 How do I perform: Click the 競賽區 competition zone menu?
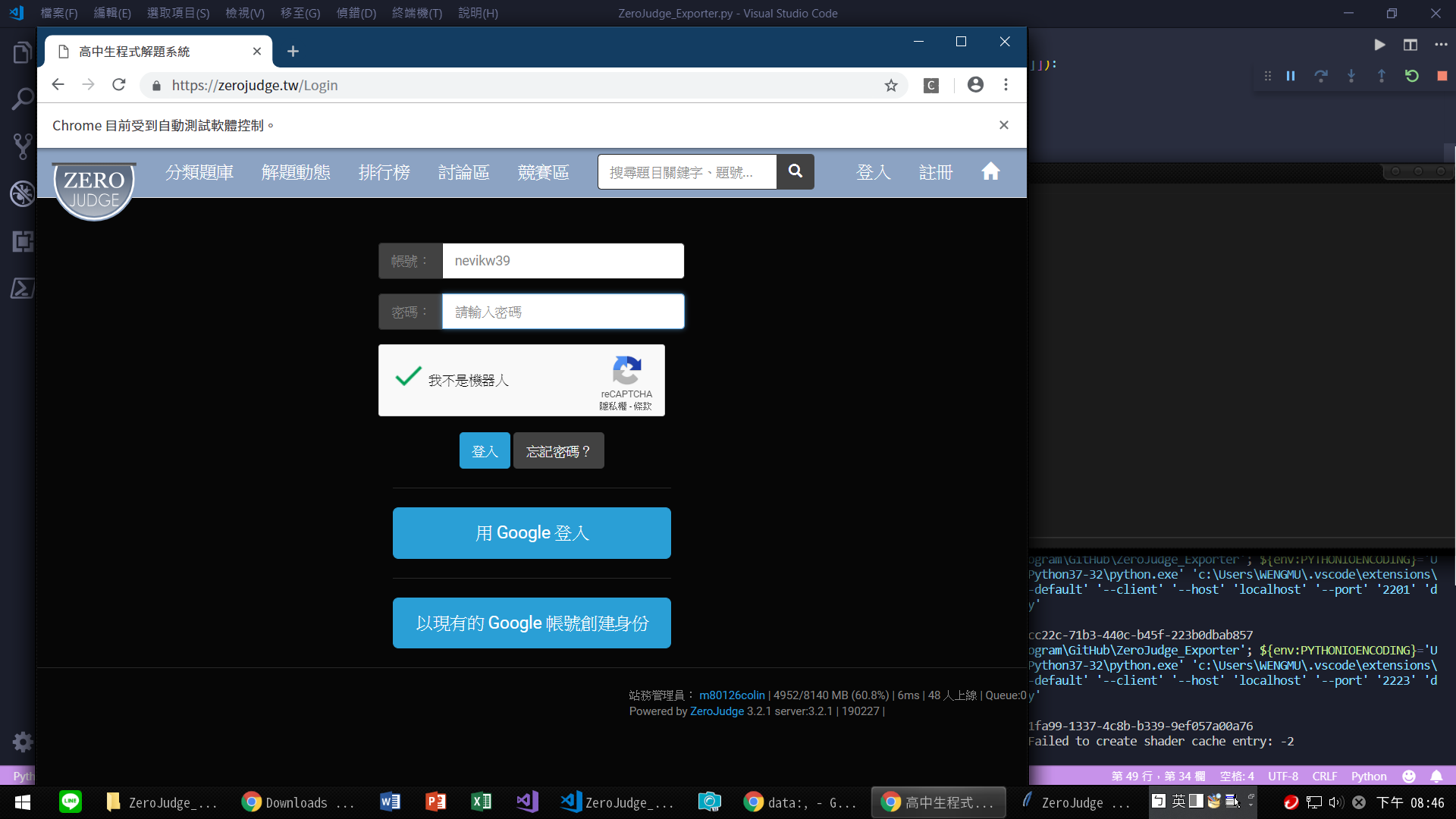coord(542,172)
